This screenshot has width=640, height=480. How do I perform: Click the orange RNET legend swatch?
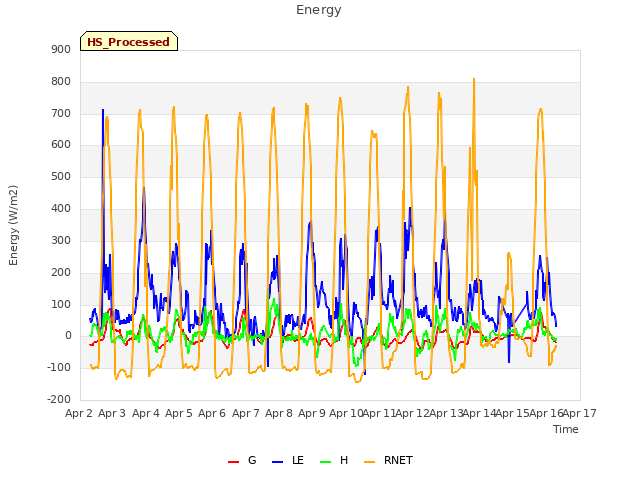[369, 461]
